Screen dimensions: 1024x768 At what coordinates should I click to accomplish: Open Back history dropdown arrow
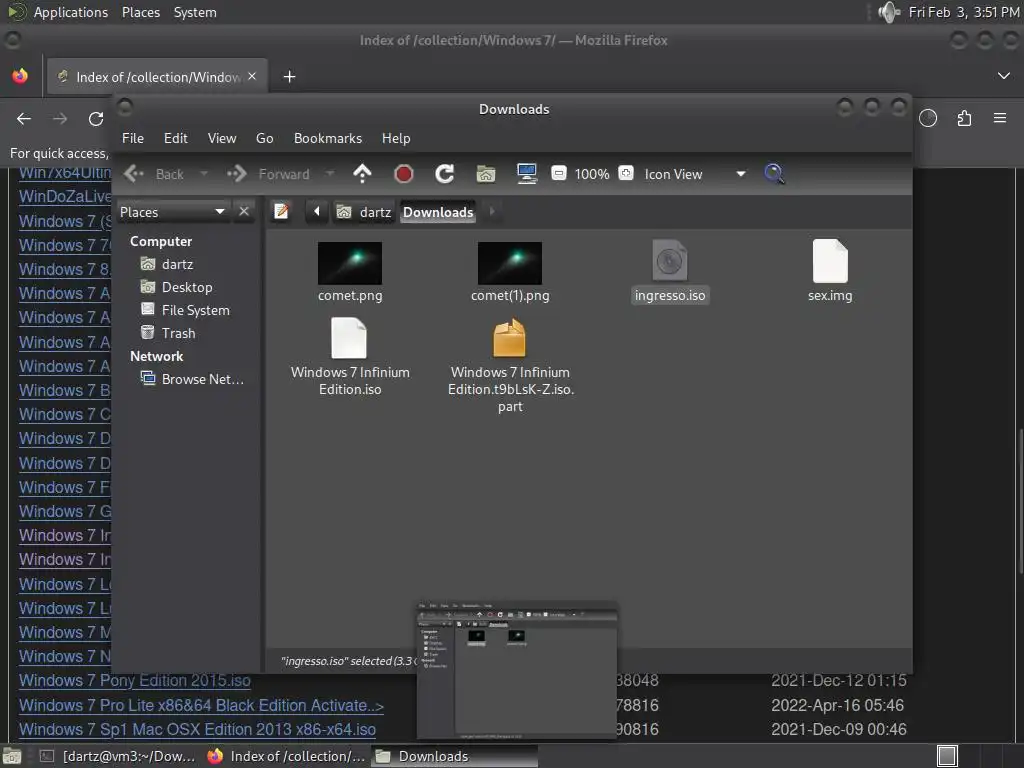[x=204, y=174]
